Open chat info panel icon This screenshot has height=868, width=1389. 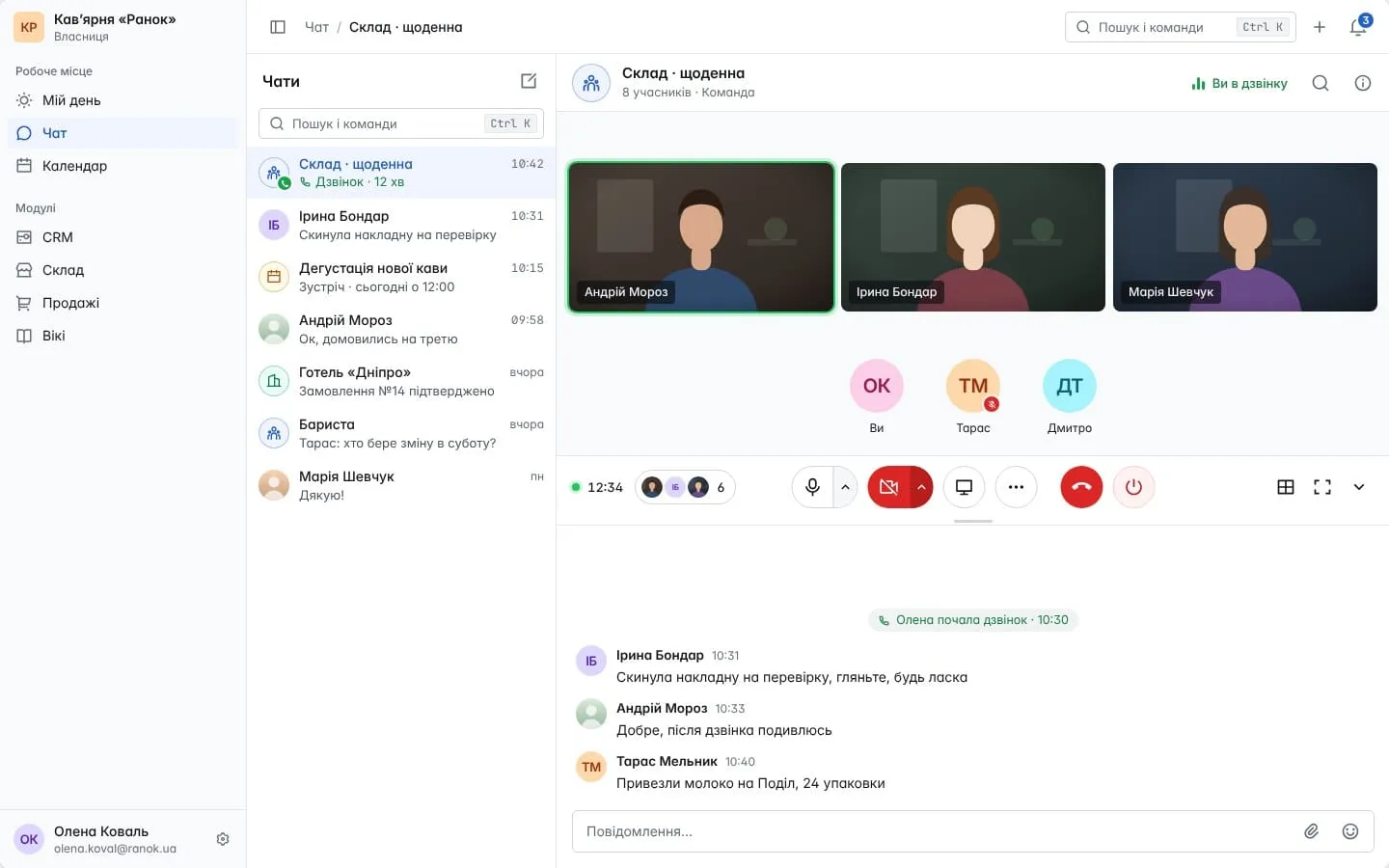pos(1363,83)
